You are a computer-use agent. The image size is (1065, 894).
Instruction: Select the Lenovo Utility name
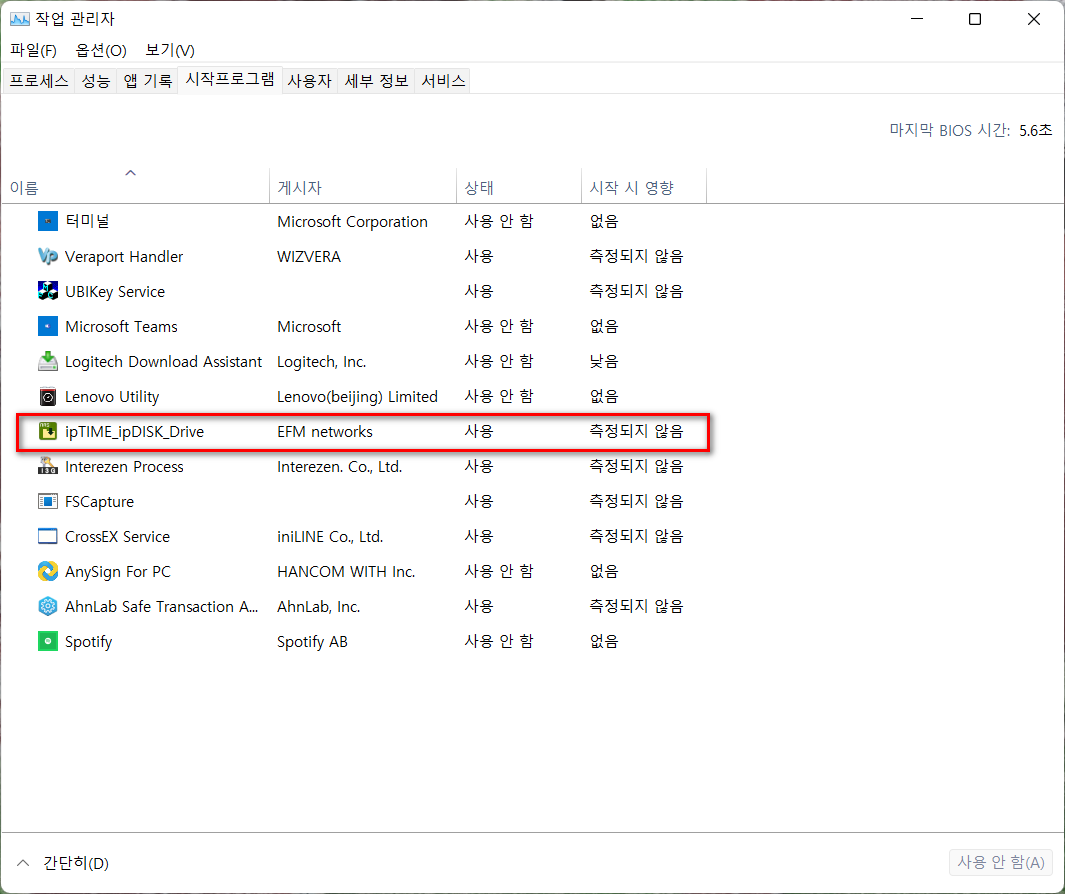pyautogui.click(x=112, y=397)
